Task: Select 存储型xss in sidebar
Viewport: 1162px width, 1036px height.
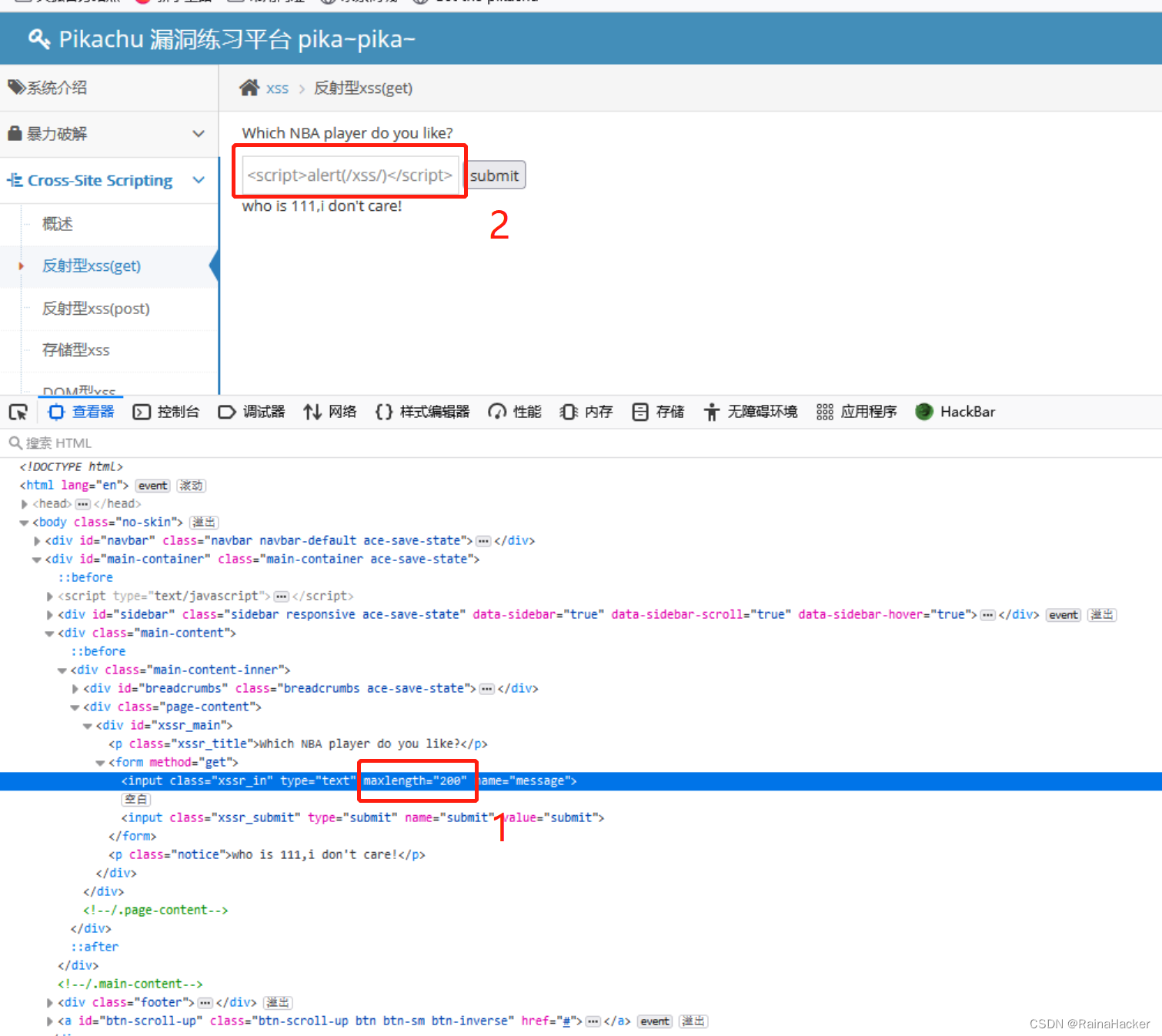Action: click(76, 350)
